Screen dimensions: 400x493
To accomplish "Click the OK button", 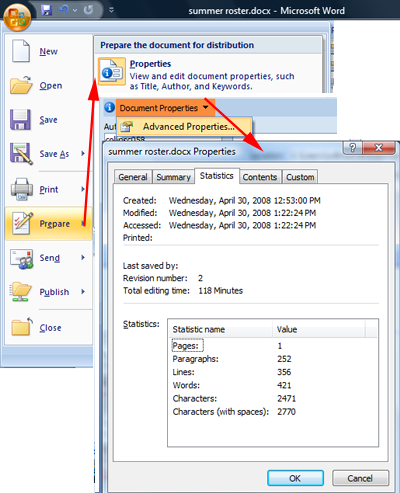I will pos(295,478).
